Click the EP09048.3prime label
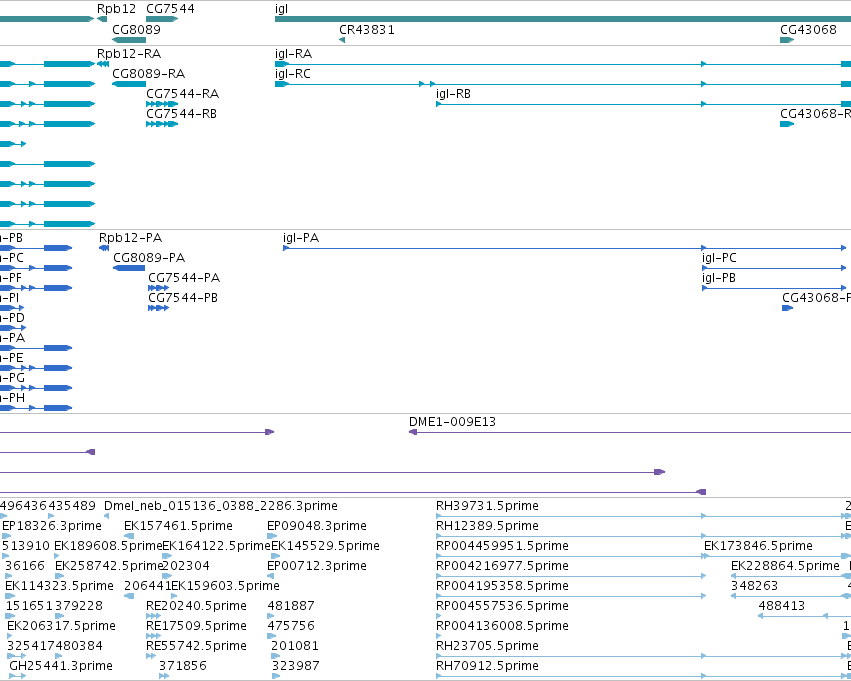The width and height of the screenshot is (851, 681). tap(316, 526)
